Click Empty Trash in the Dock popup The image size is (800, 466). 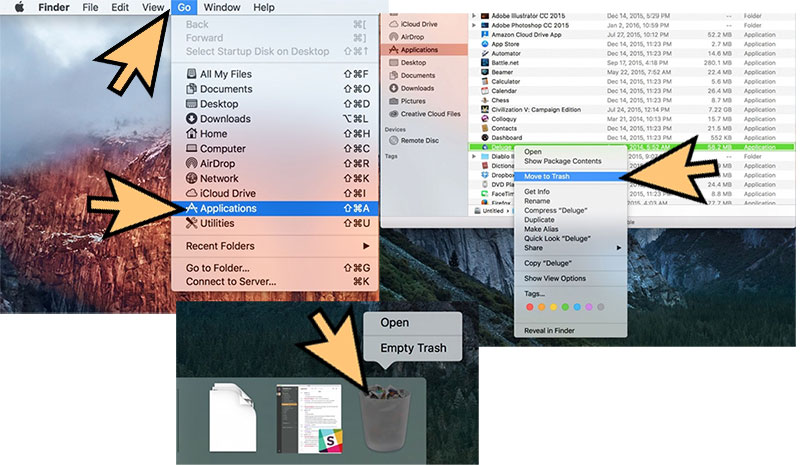[x=413, y=349]
